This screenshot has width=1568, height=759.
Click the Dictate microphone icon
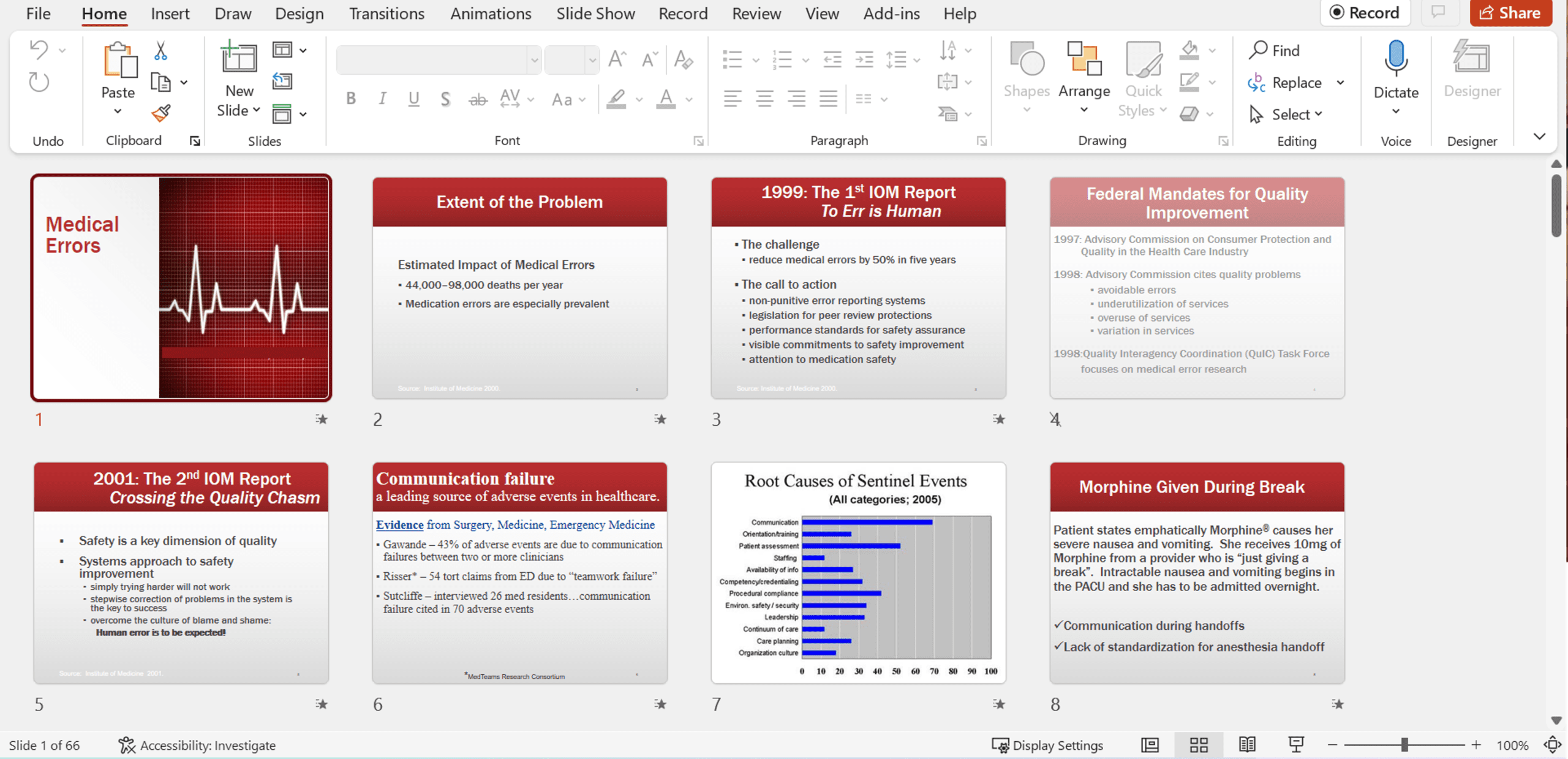1395,58
